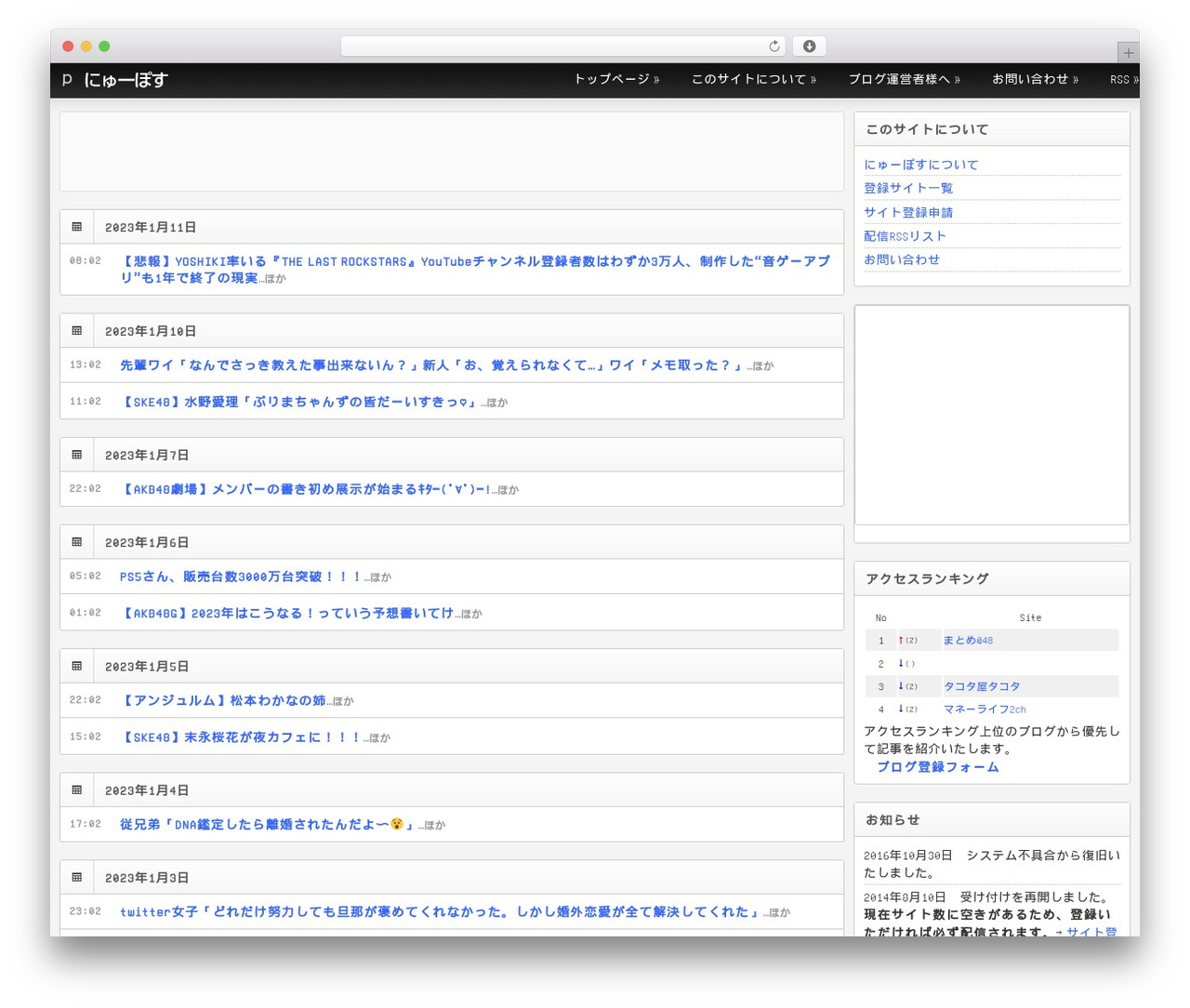Open the ブログ登録フォーム link
The width and height of the screenshot is (1190, 1008).
click(x=938, y=767)
